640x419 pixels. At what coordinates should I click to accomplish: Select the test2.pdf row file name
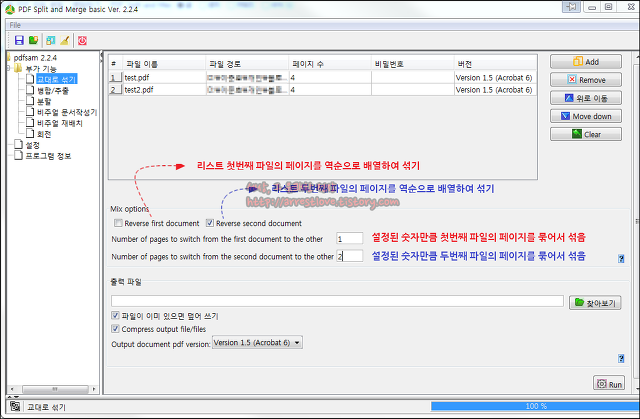[139, 90]
